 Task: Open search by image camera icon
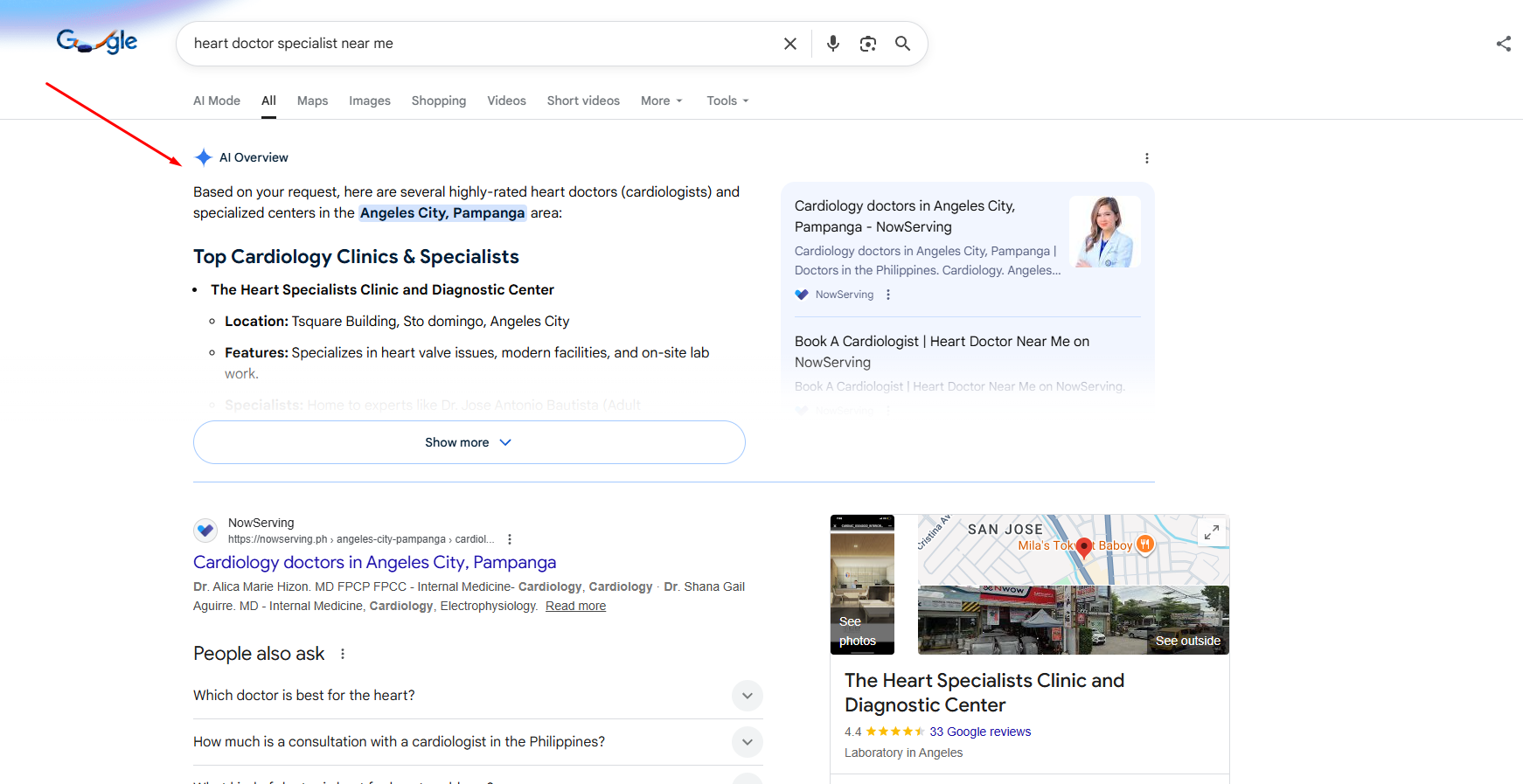click(867, 44)
